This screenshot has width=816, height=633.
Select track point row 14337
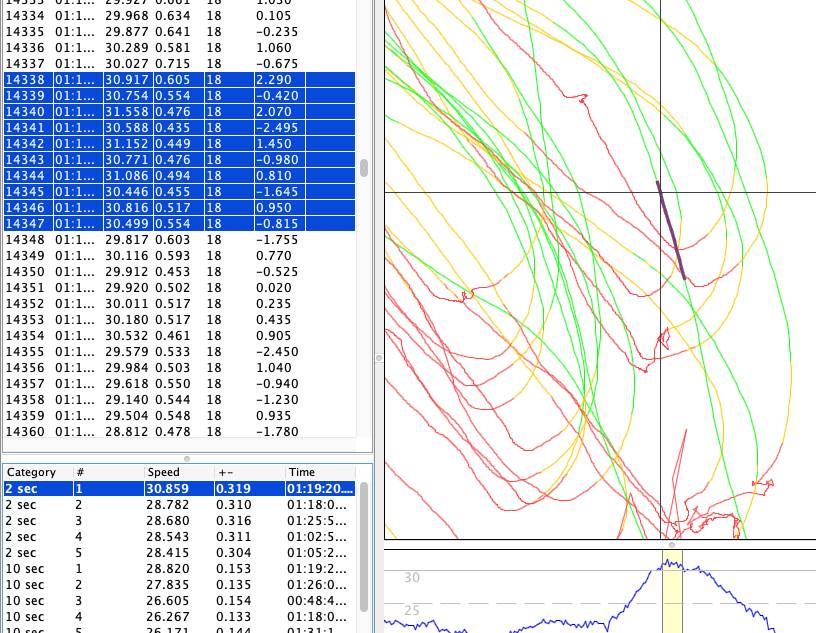click(180, 64)
